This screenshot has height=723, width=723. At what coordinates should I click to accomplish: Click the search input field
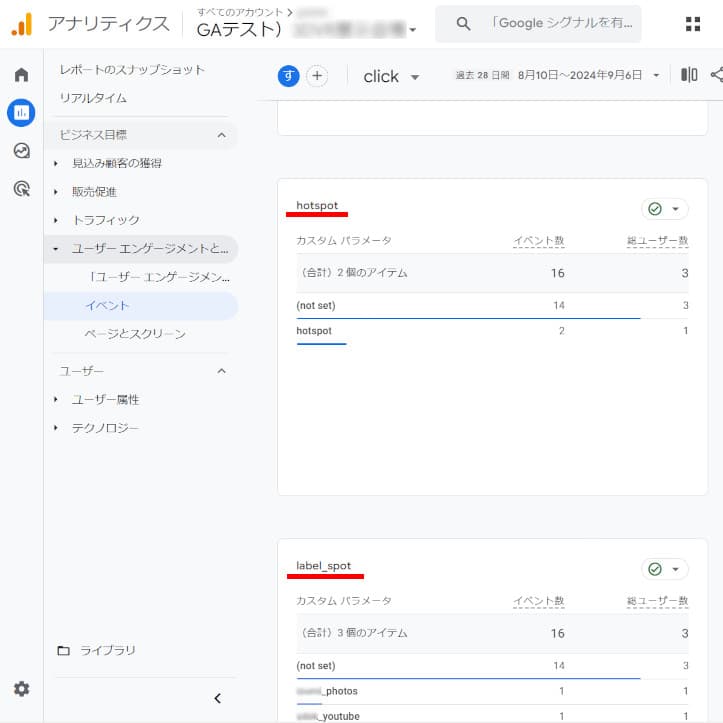point(560,23)
